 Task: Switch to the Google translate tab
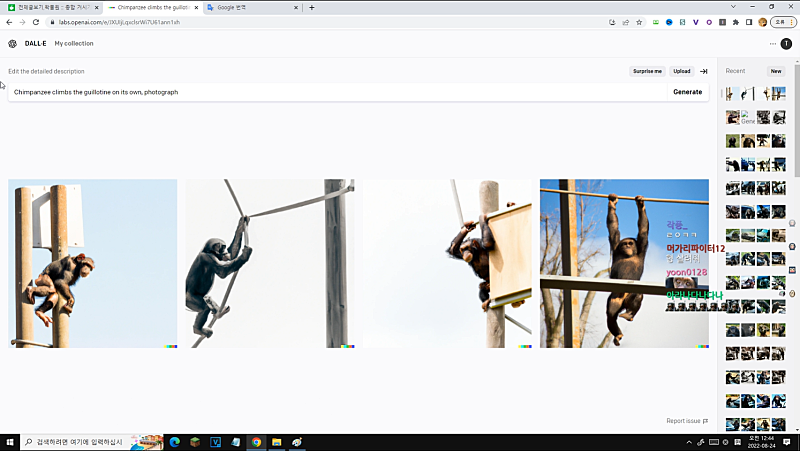tap(252, 8)
